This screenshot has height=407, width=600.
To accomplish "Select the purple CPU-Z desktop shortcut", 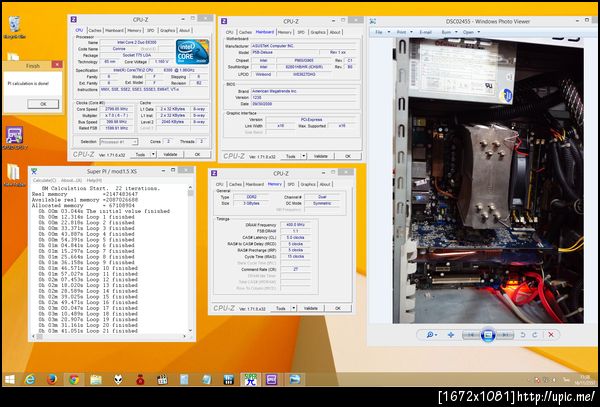I will click(x=15, y=138).
